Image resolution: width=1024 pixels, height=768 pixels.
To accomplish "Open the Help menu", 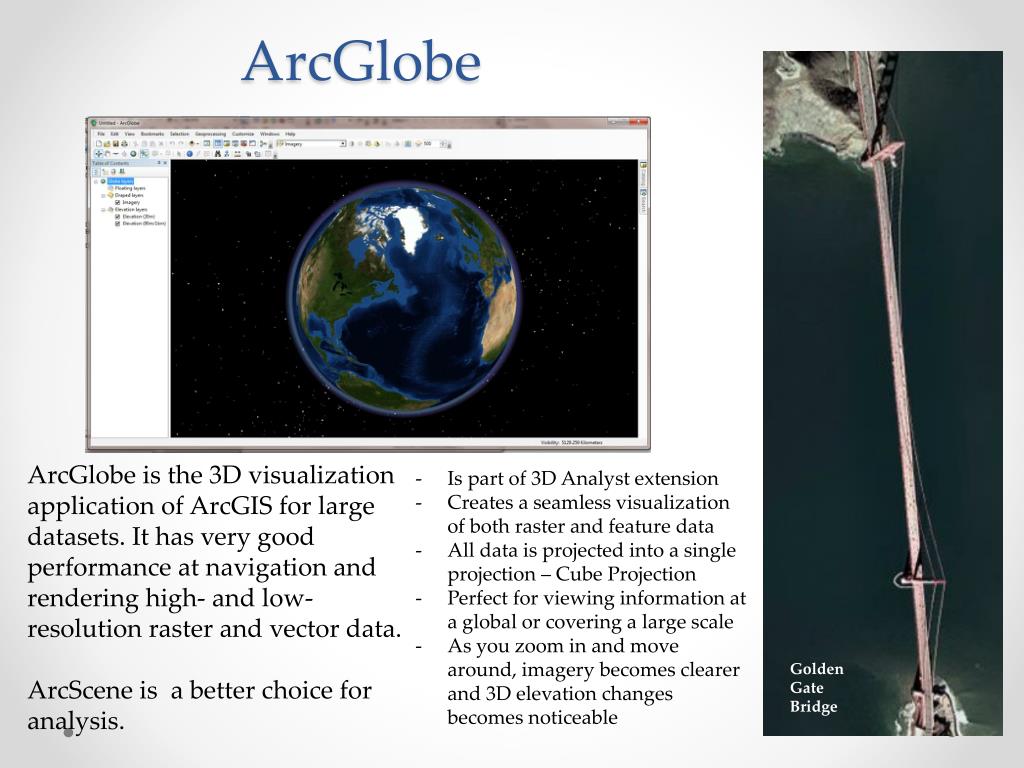I will click(290, 134).
